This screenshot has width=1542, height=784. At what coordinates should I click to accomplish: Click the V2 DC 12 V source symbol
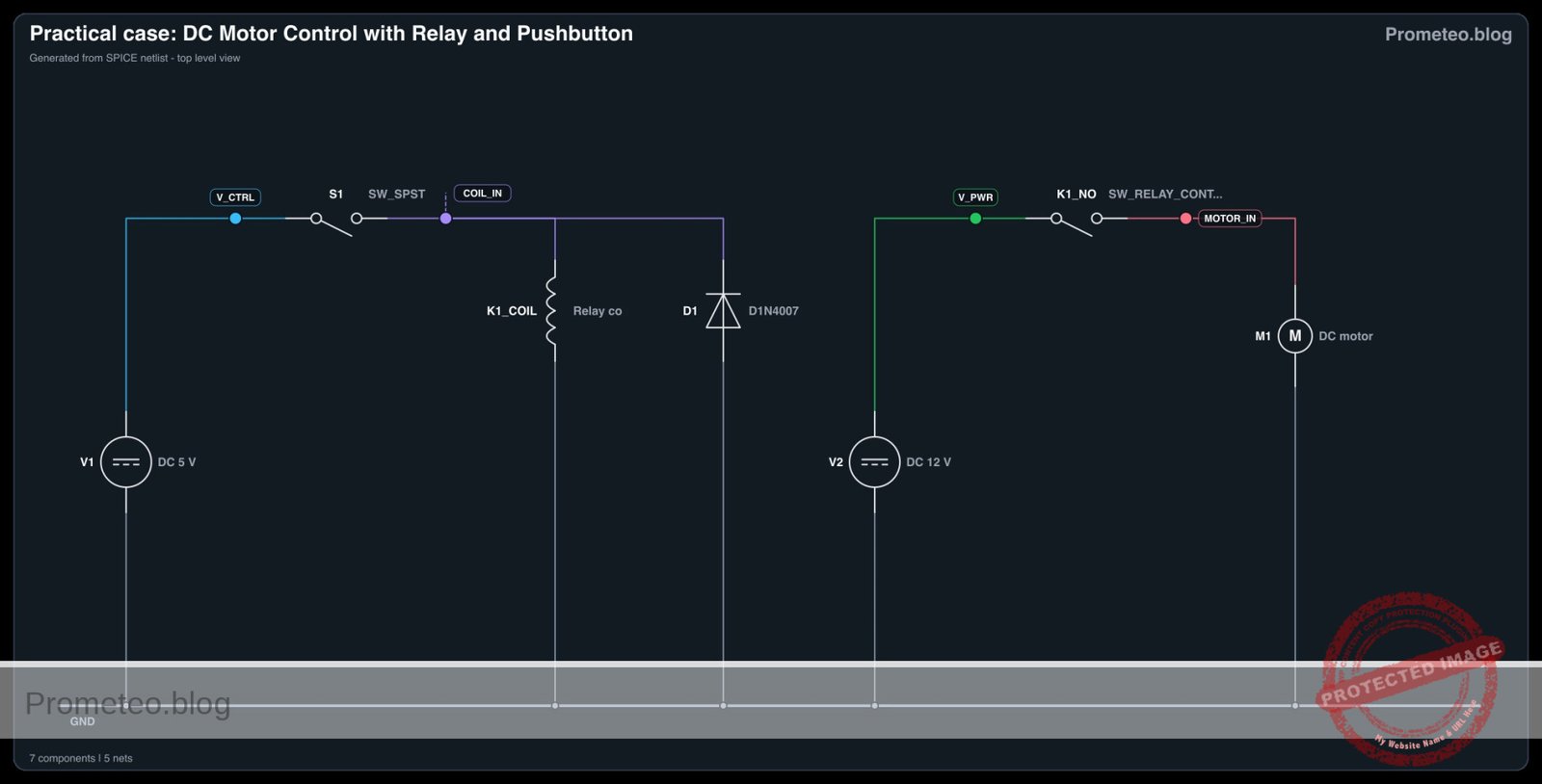coord(874,462)
